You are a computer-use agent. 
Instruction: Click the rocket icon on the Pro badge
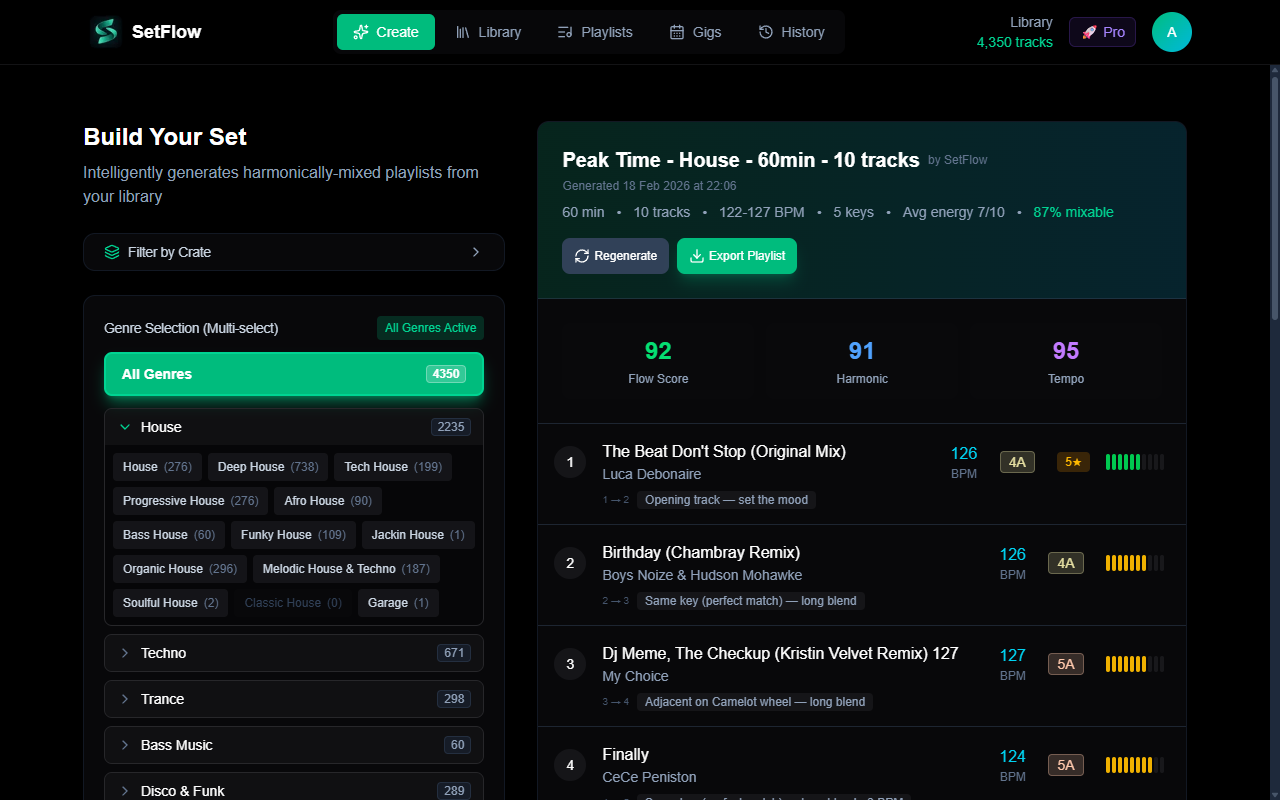(x=1088, y=31)
